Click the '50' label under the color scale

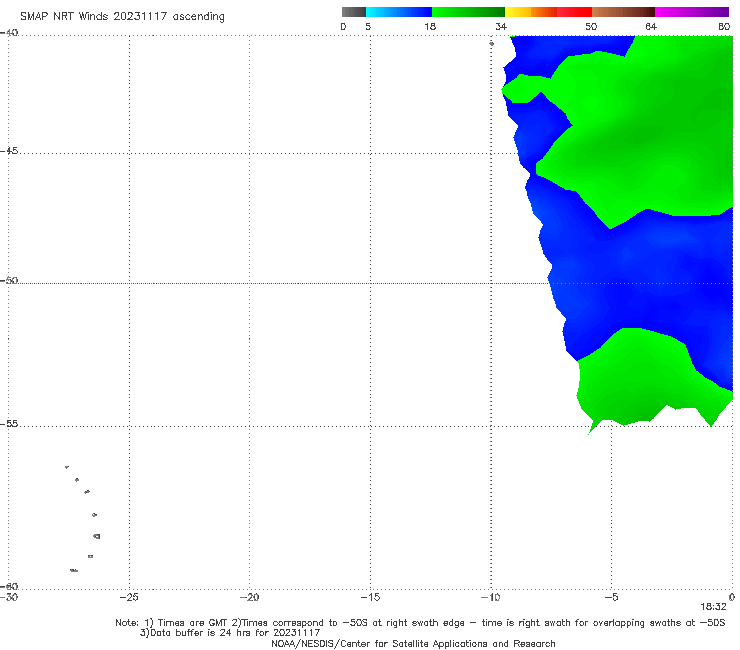click(591, 26)
